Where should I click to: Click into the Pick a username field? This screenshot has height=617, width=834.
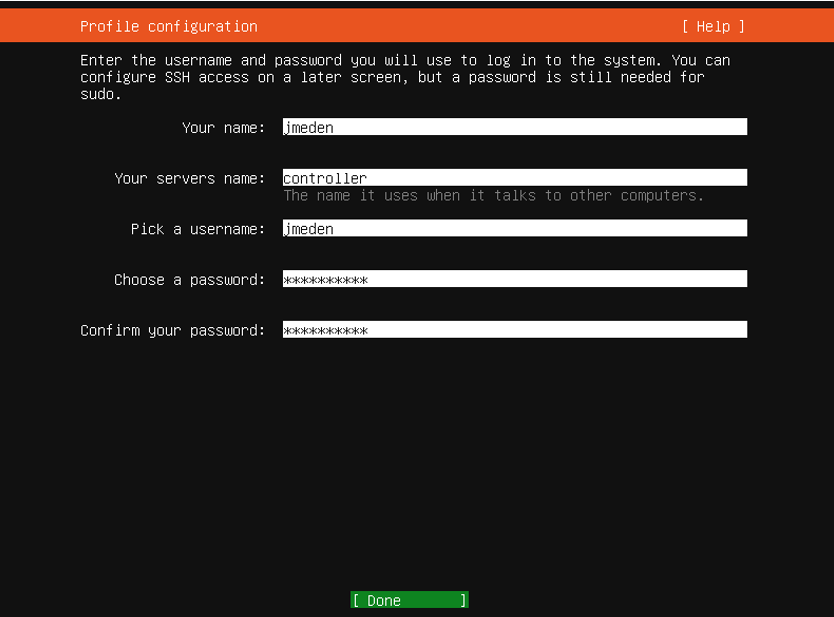click(x=514, y=229)
